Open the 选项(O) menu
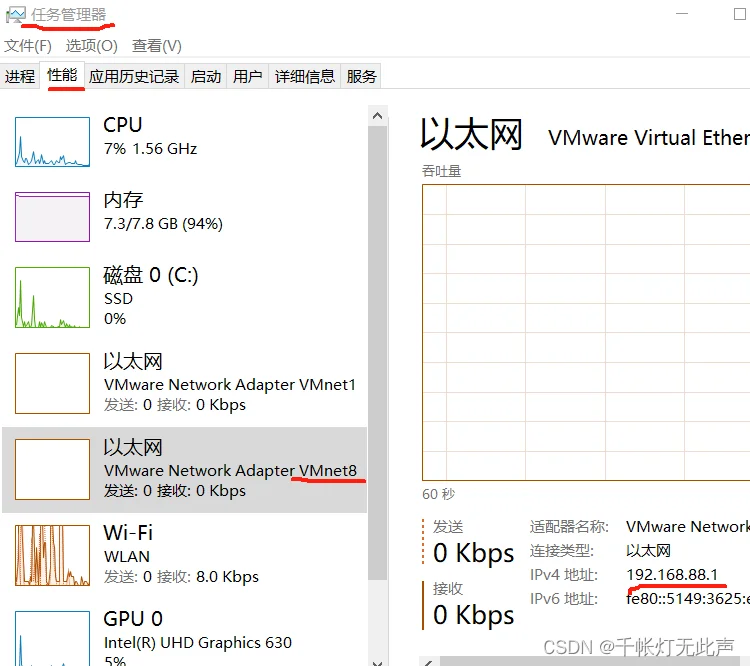This screenshot has width=750, height=666. 92,46
